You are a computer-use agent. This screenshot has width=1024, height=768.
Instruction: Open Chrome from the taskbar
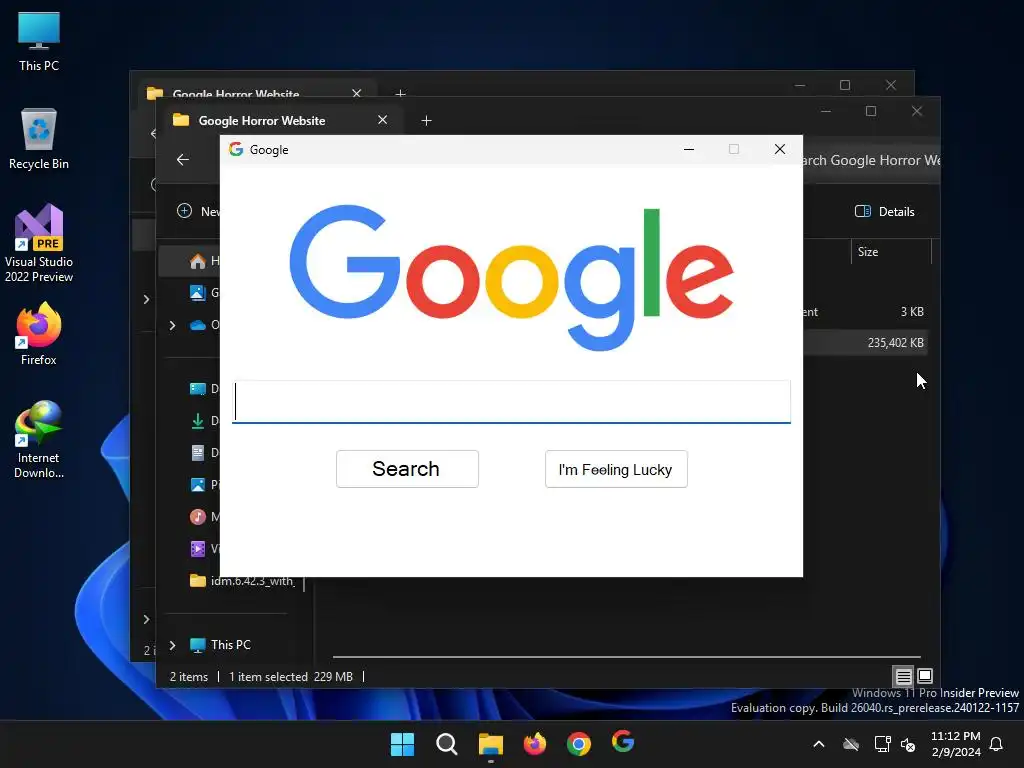point(579,744)
